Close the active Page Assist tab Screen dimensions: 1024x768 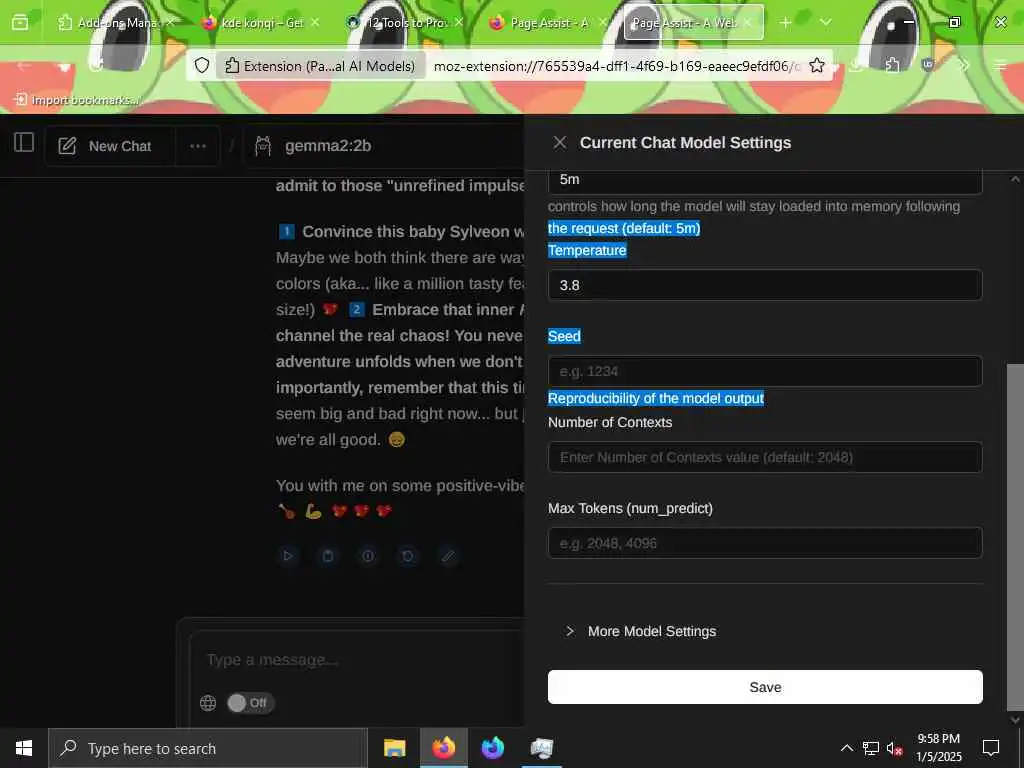click(748, 23)
